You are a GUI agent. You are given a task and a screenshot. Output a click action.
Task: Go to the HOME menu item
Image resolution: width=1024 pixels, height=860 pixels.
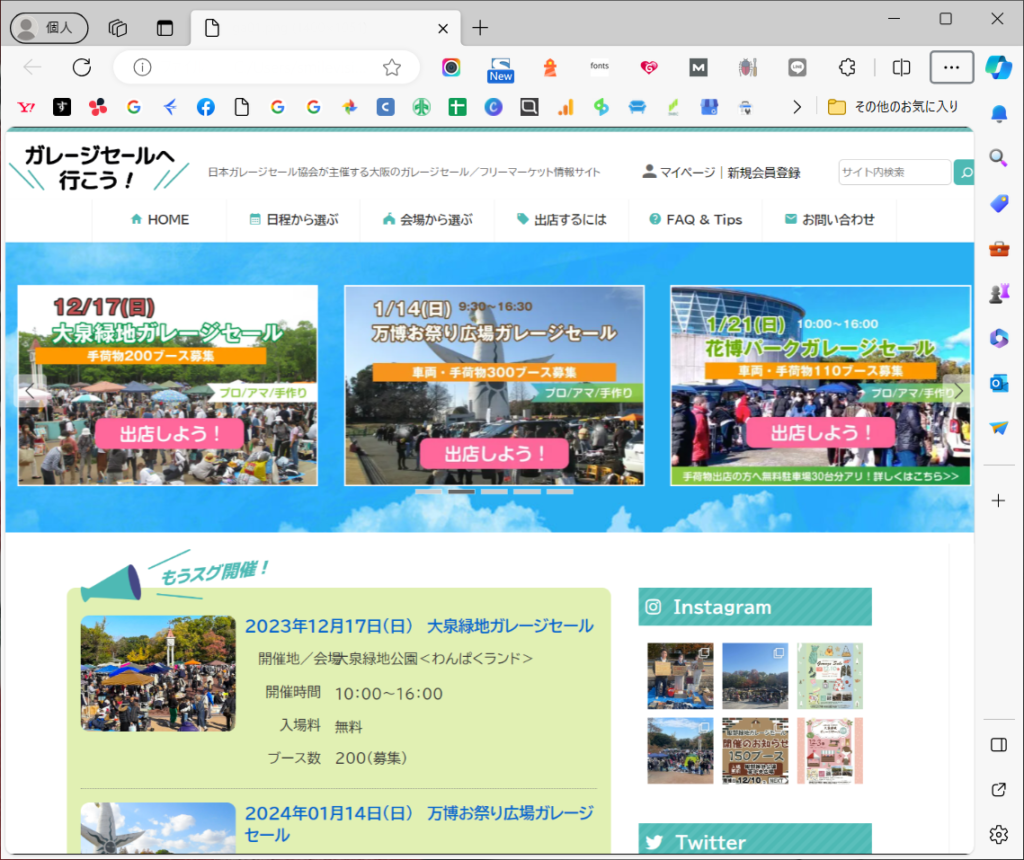pos(160,219)
